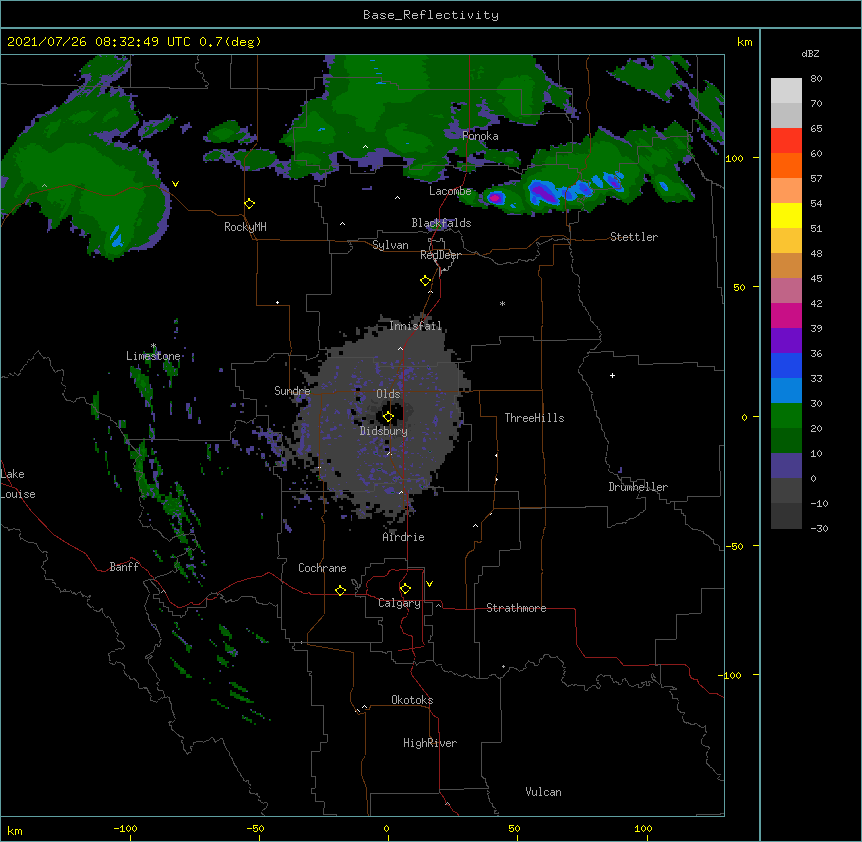
Task: Click the white plus marker west of Drumheller
Action: click(x=612, y=375)
